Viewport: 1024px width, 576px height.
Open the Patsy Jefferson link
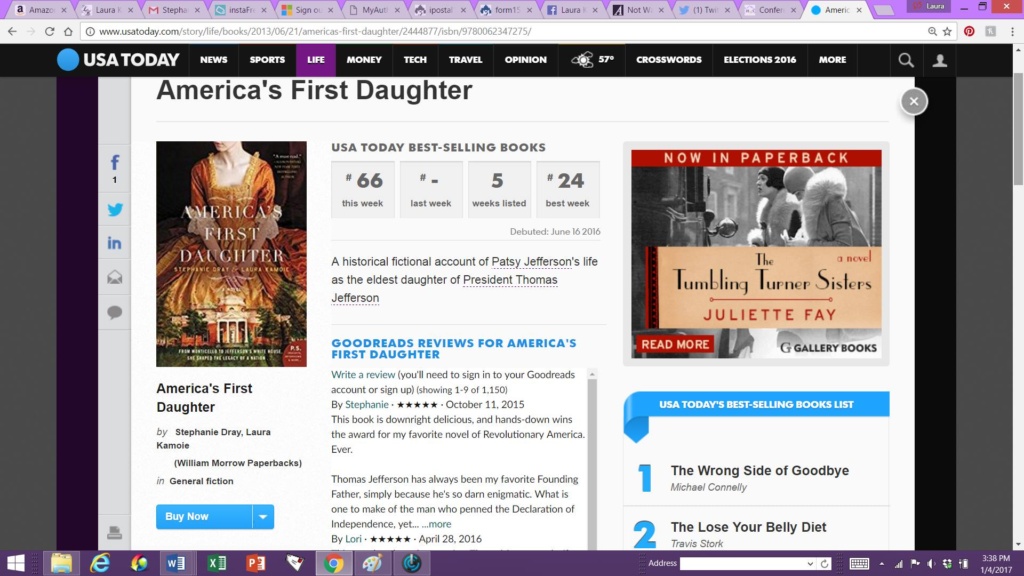point(531,262)
